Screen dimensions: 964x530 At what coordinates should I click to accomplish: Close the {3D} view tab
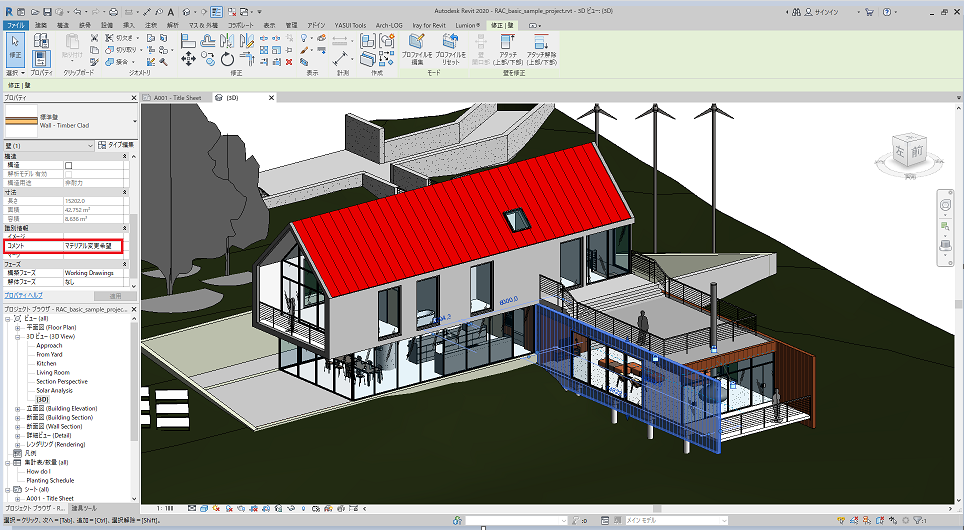pyautogui.click(x=271, y=98)
